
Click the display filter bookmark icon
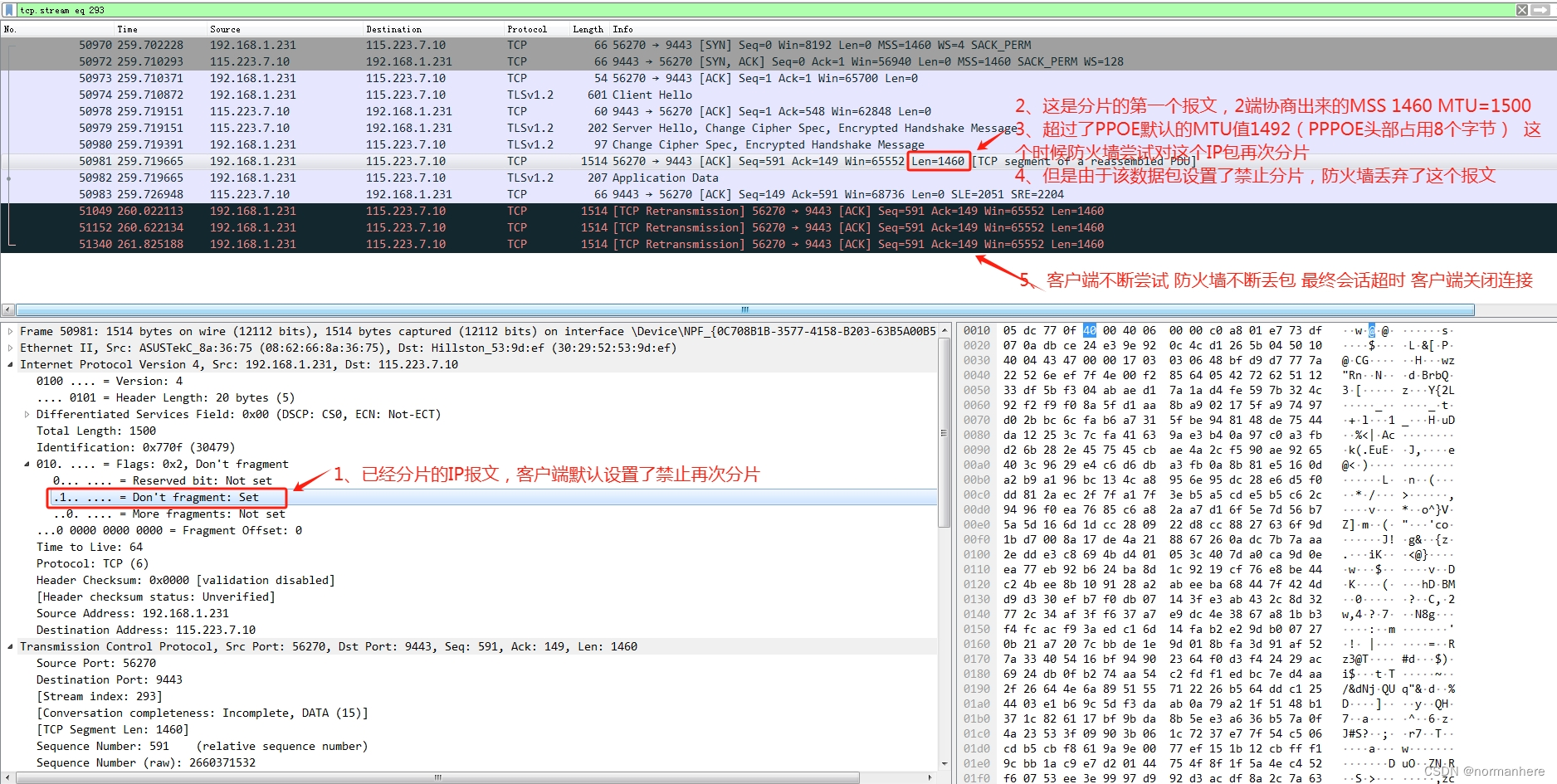click(9, 10)
